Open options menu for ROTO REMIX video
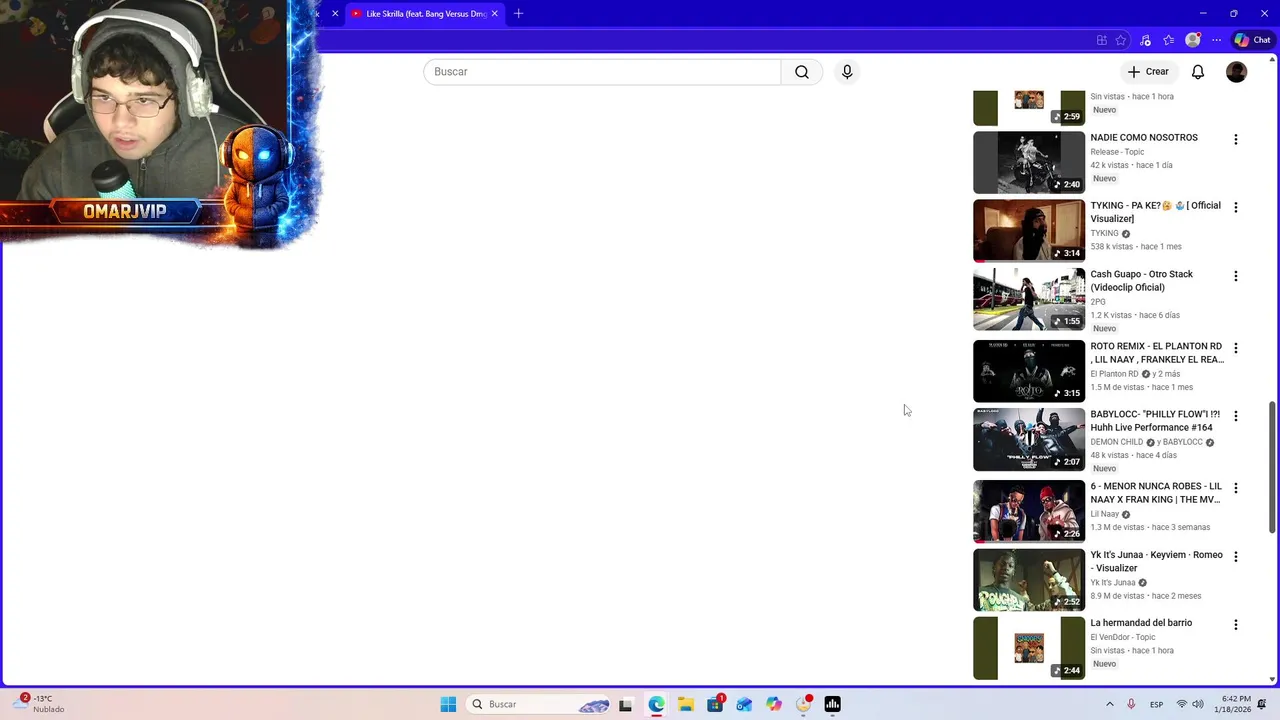 click(x=1236, y=348)
